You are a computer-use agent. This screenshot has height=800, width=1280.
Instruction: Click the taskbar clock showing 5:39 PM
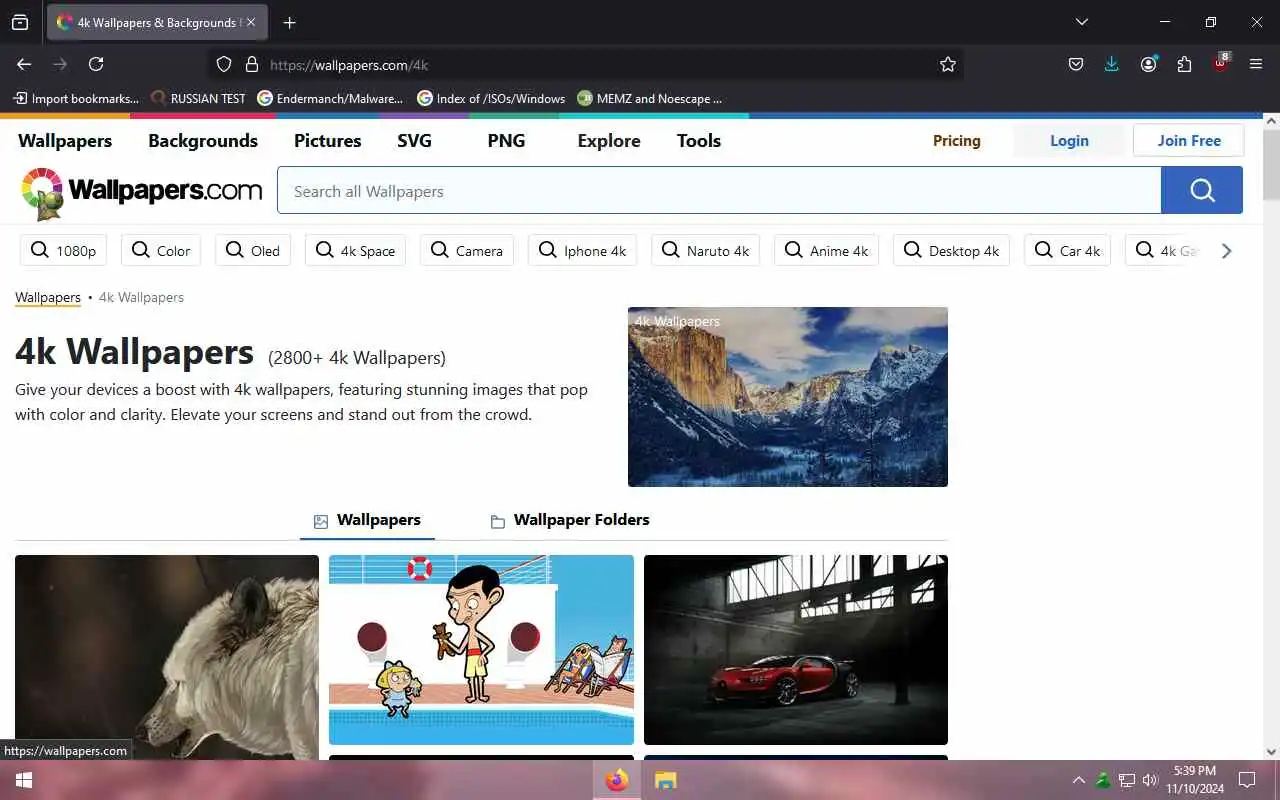coord(1194,780)
